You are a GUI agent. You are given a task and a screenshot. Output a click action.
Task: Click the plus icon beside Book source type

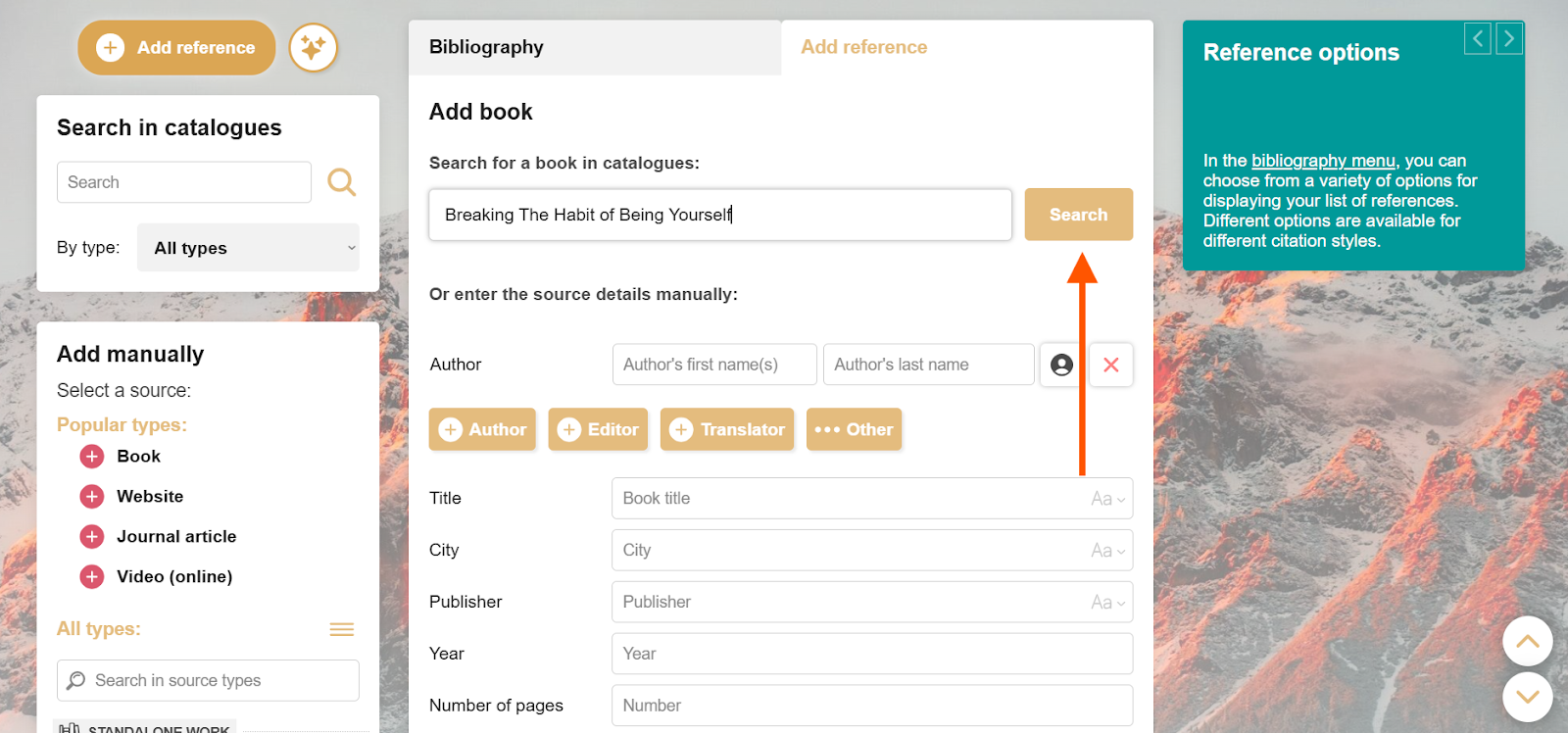(x=91, y=456)
